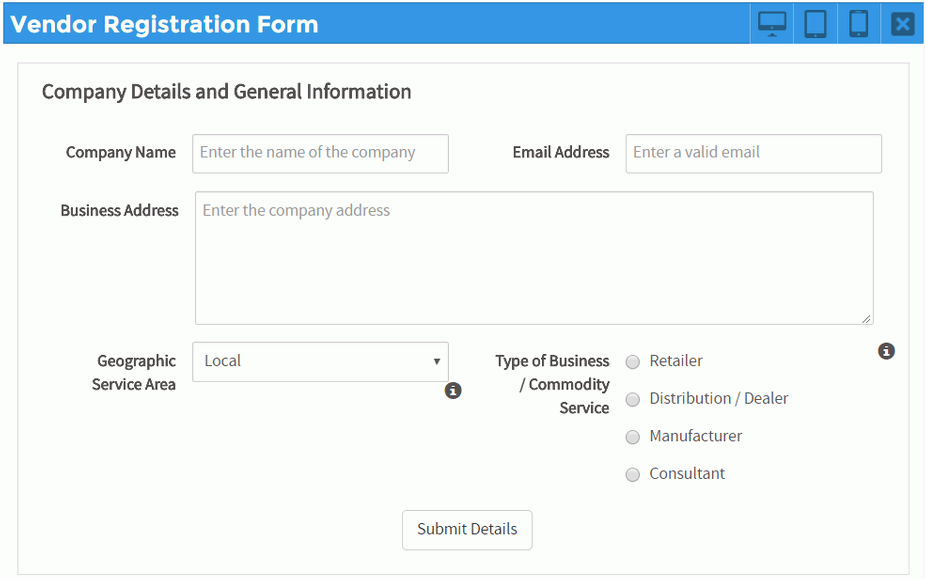The height and width of the screenshot is (579, 925).
Task: Grab the Business Address resize handle
Action: [866, 318]
